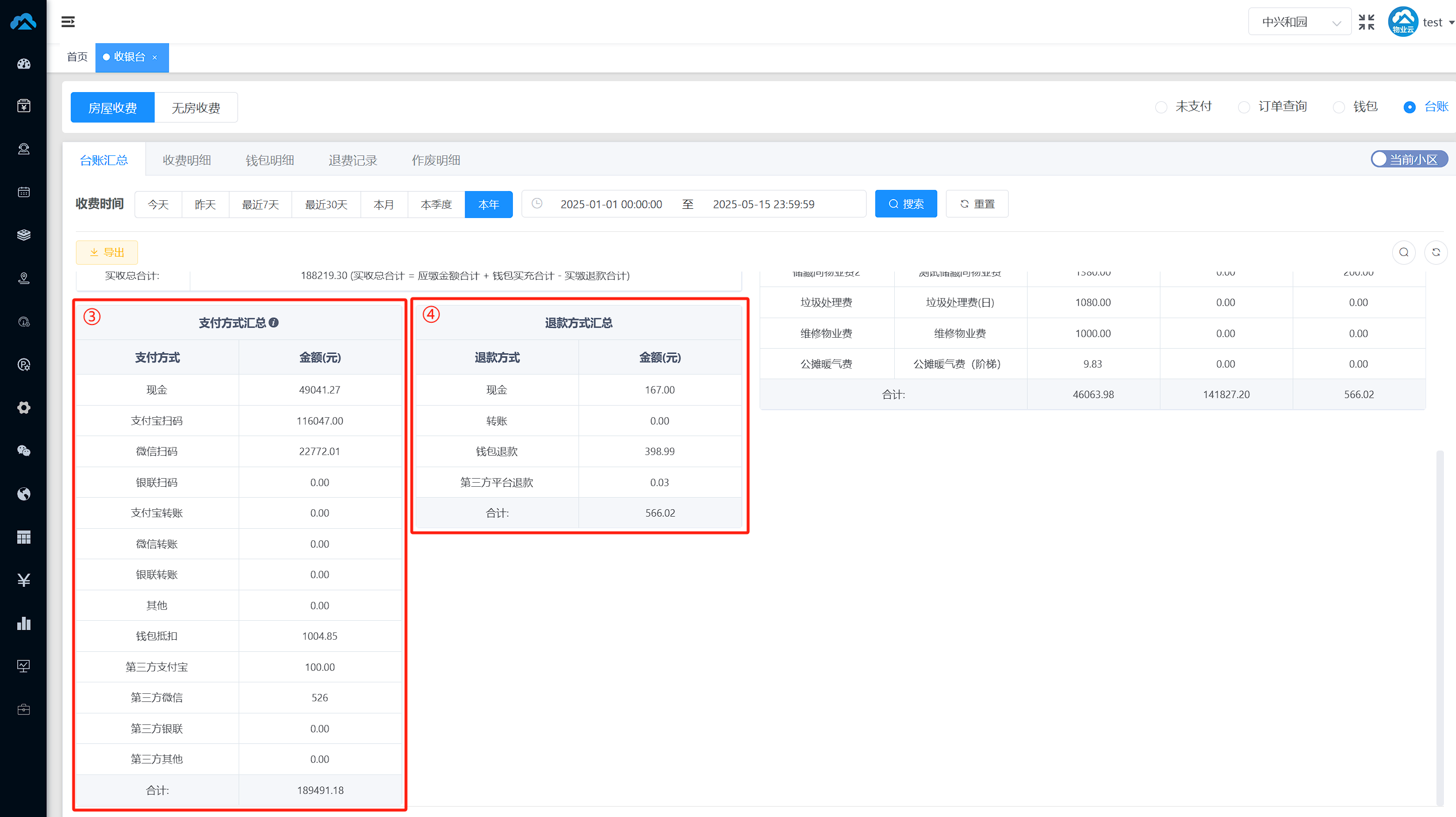Open the settings gear sidebar icon
This screenshot has width=1456, height=817.
pos(24,408)
